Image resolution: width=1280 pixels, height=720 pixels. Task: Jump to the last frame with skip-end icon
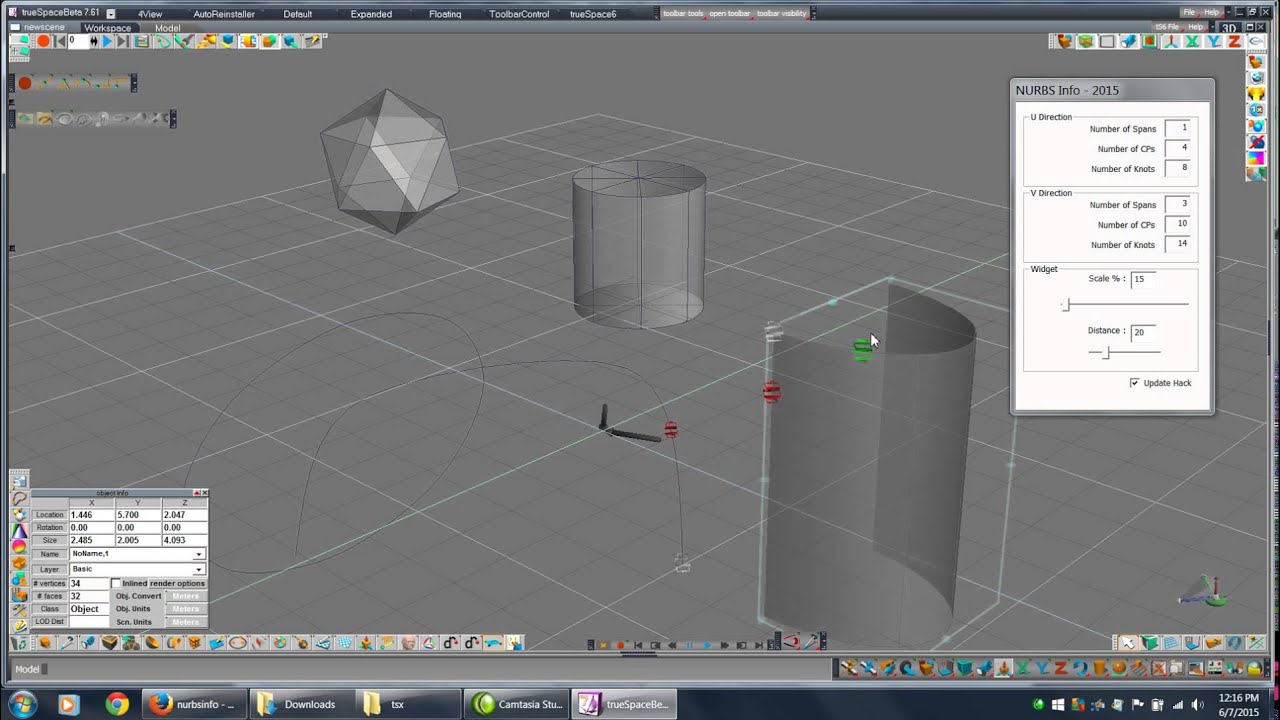(123, 41)
